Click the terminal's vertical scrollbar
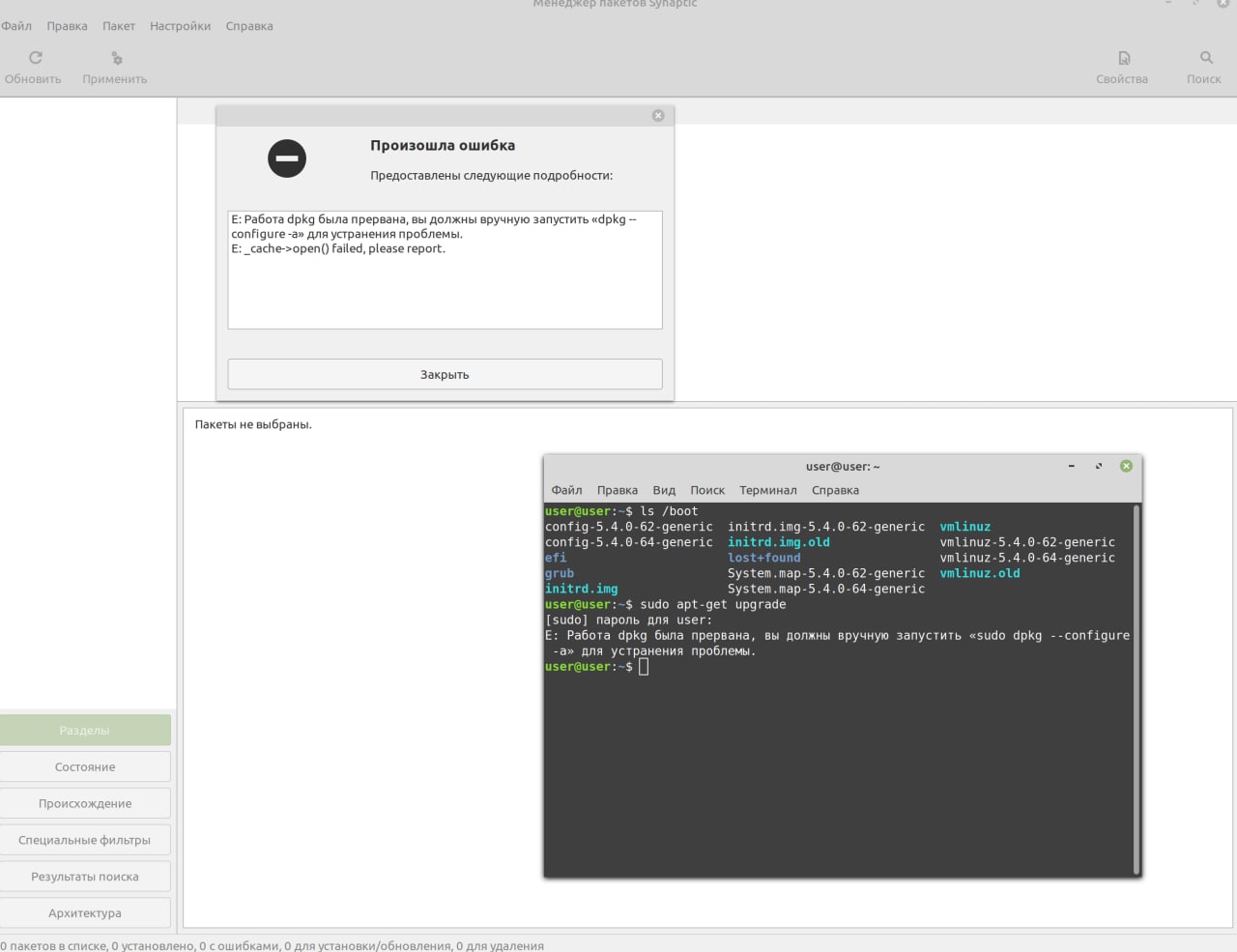Viewport: 1237px width, 952px height. tap(1136, 689)
